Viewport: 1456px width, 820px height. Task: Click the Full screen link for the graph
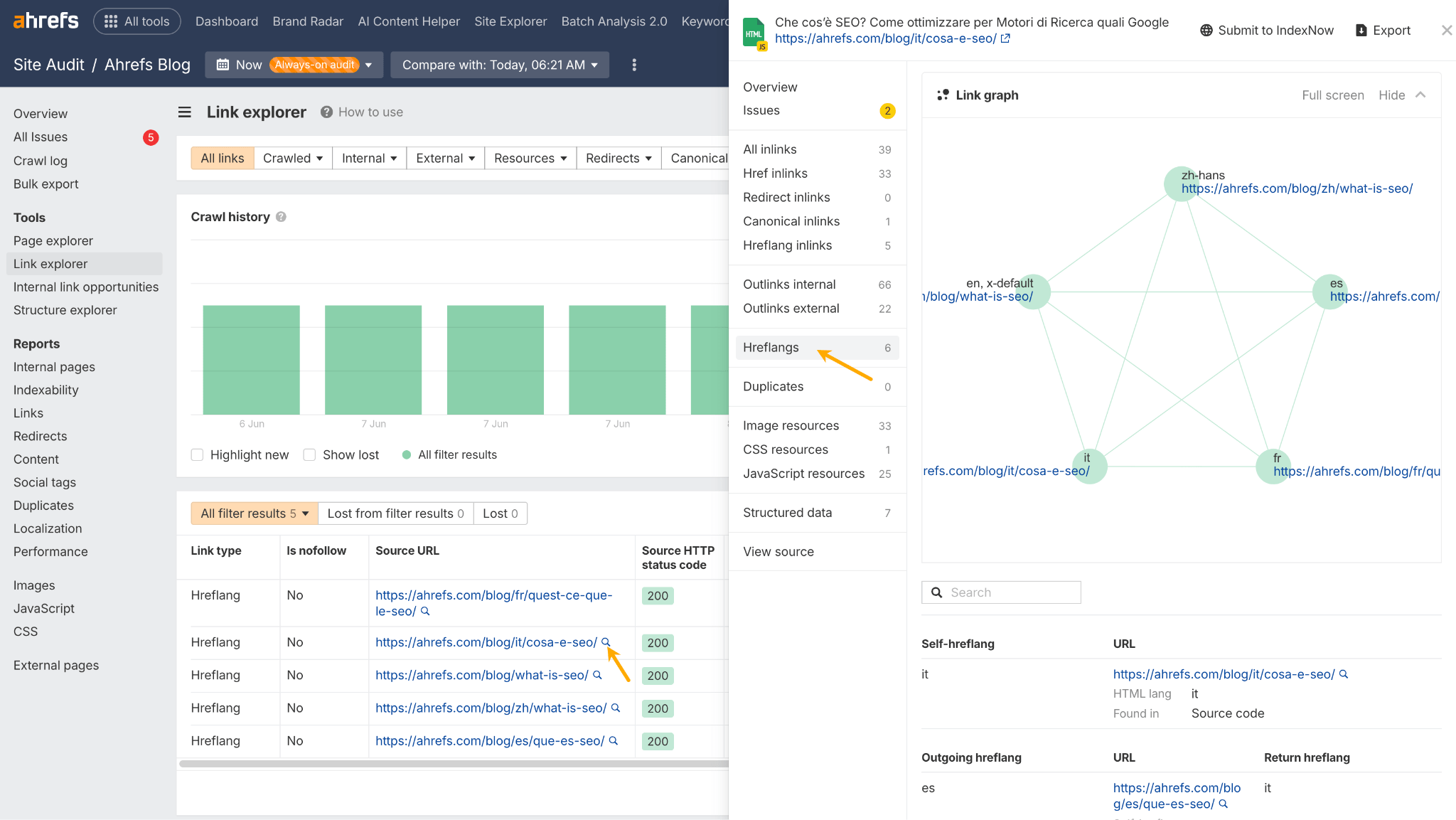point(1332,95)
